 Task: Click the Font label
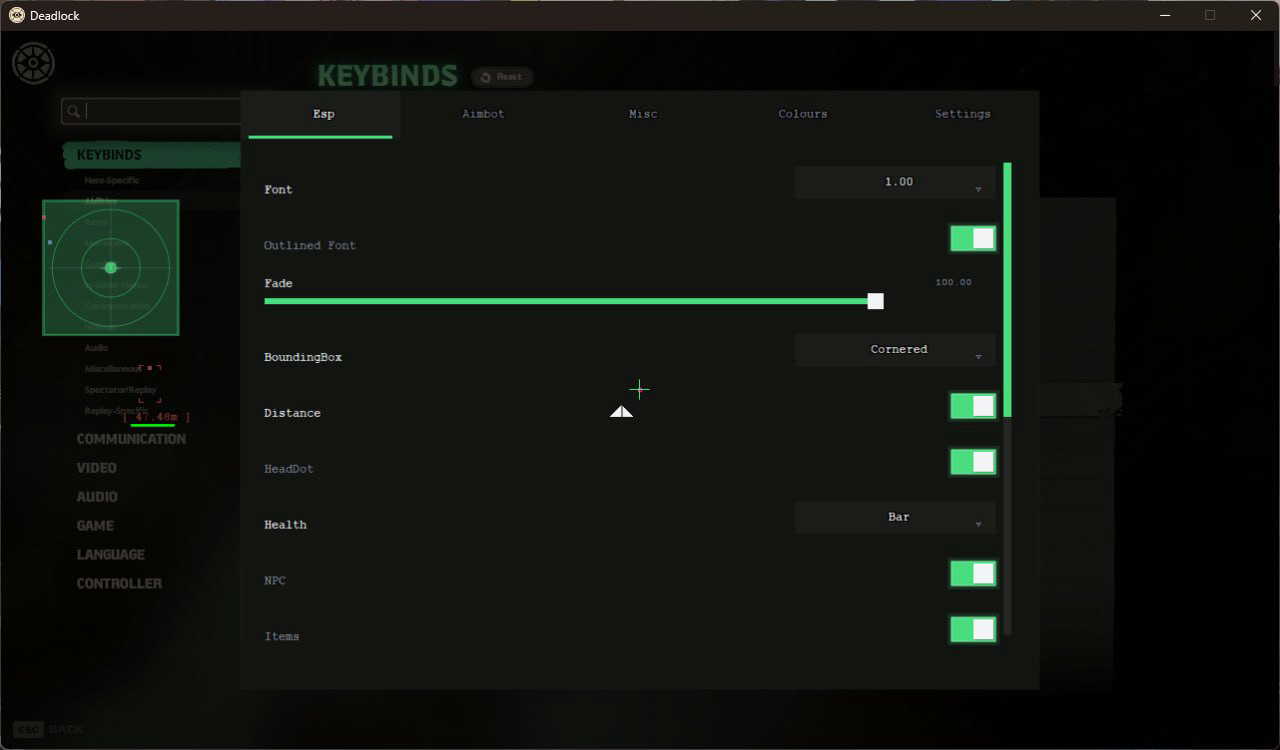(278, 190)
